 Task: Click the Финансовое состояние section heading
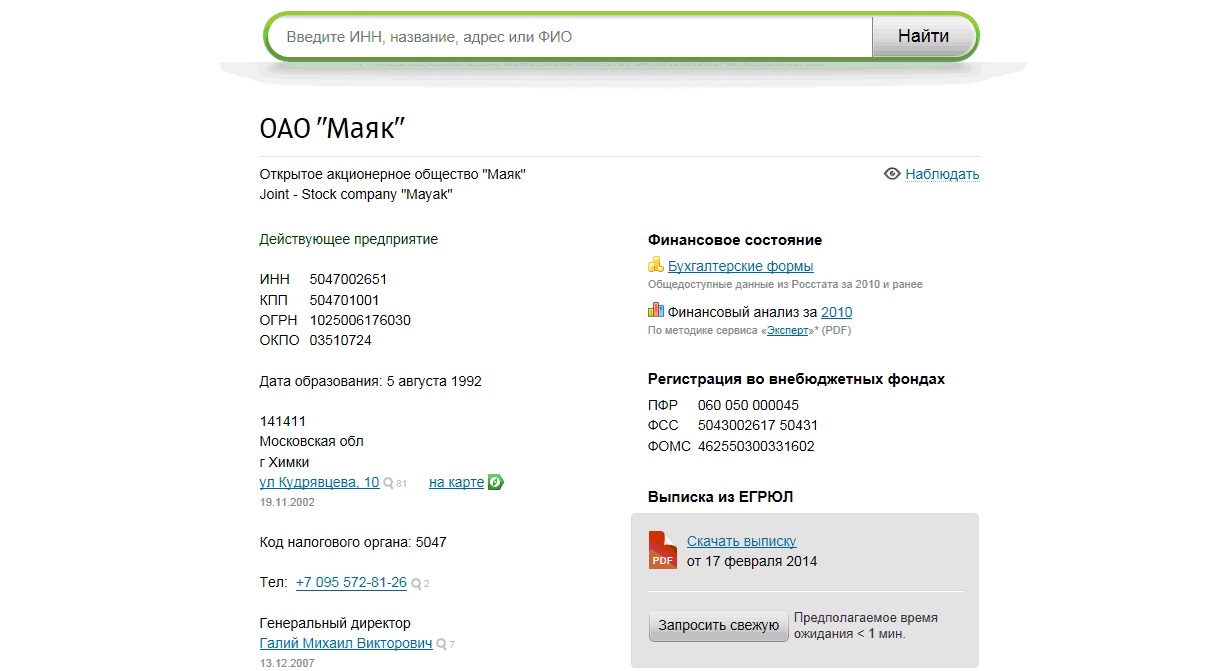pyautogui.click(x=735, y=240)
